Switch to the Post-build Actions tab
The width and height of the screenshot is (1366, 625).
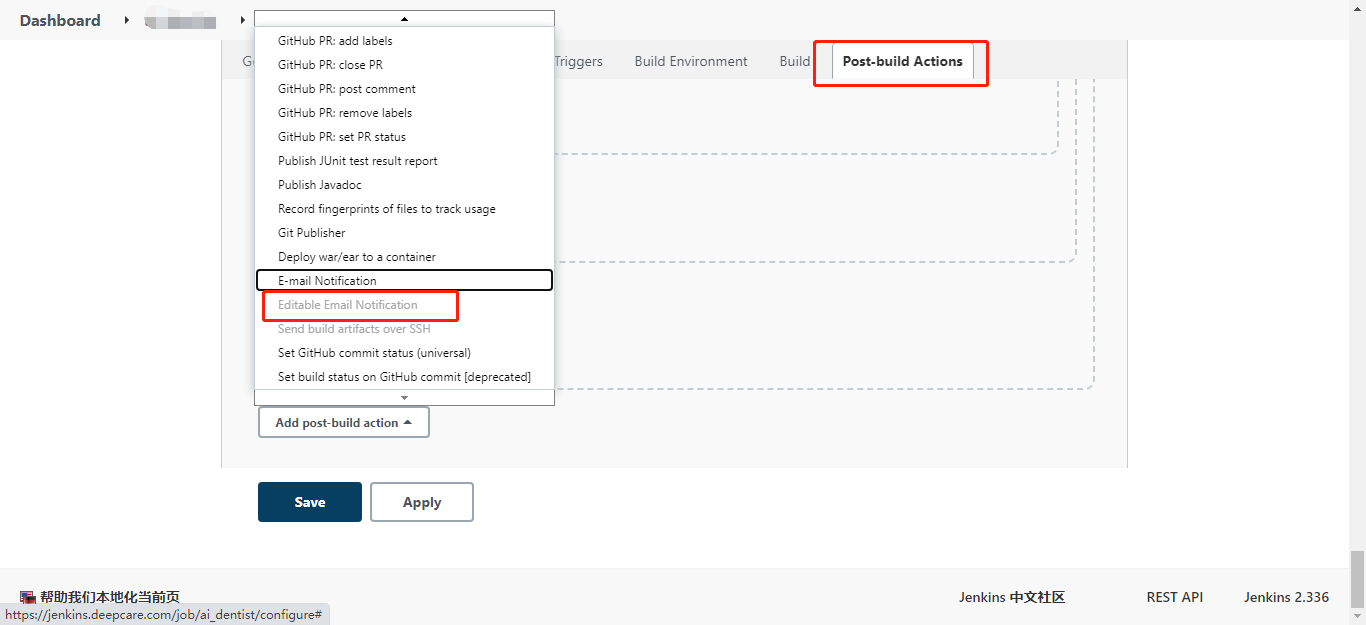click(x=902, y=61)
